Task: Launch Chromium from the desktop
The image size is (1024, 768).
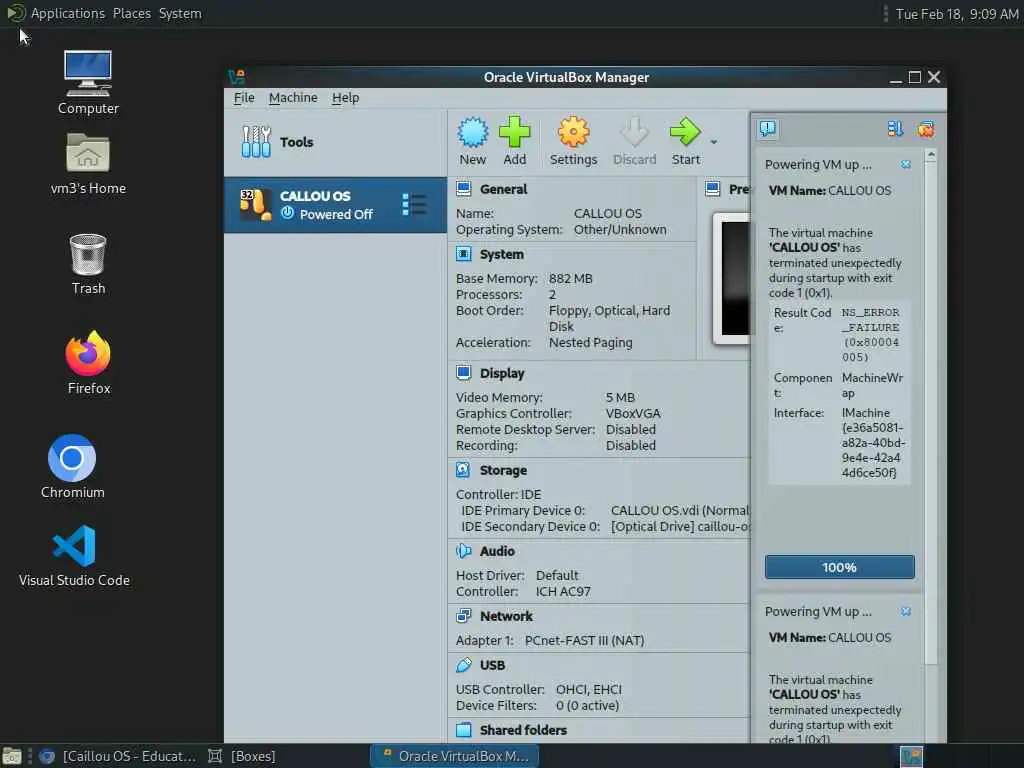Action: [x=72, y=467]
